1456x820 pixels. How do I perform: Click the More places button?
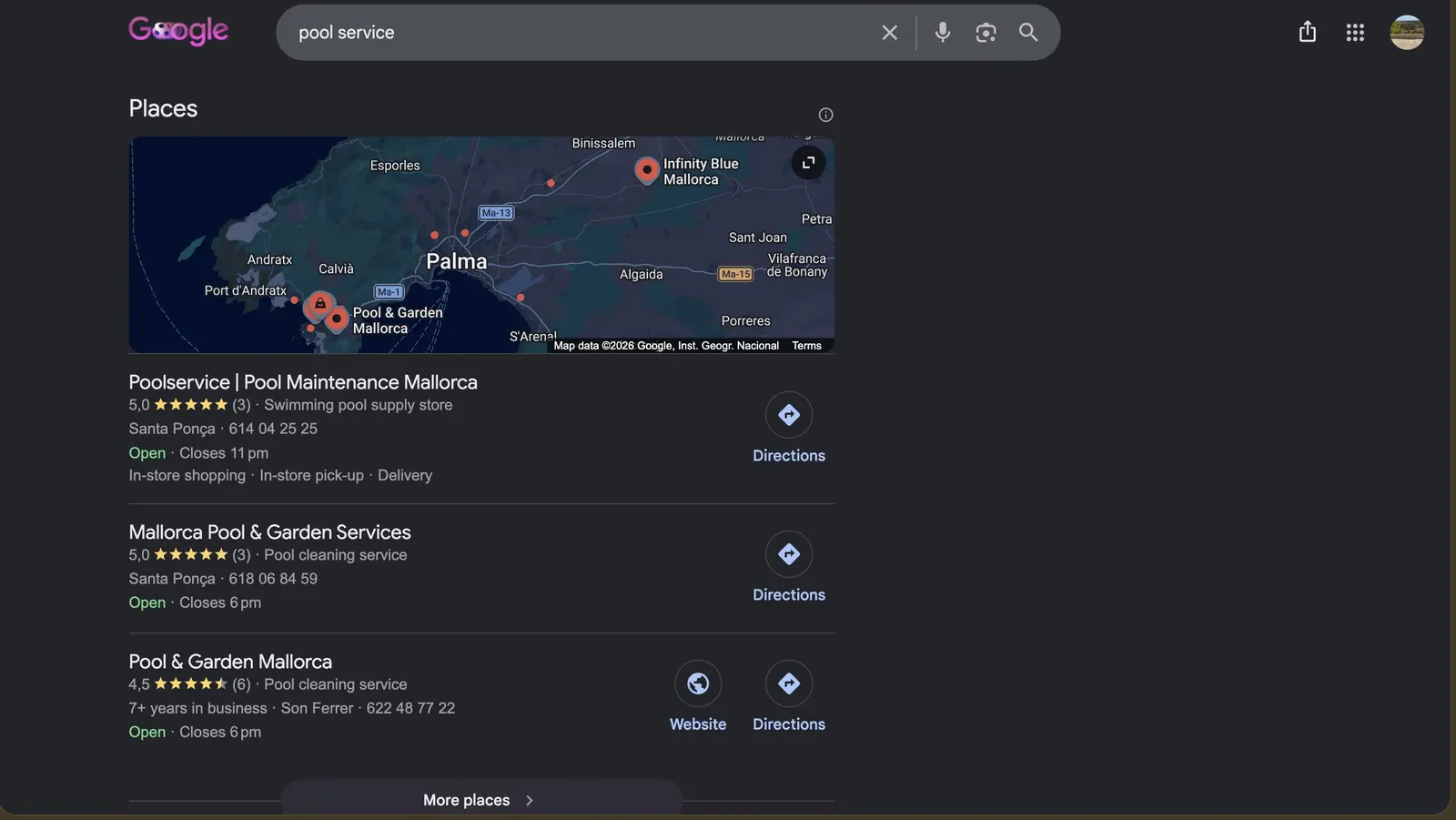click(481, 800)
